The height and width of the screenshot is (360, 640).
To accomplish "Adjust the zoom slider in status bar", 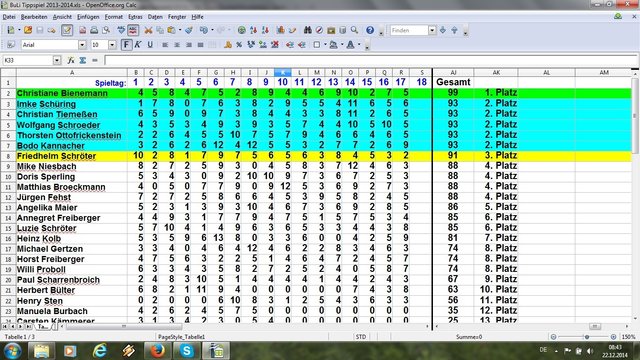I will tap(587, 337).
